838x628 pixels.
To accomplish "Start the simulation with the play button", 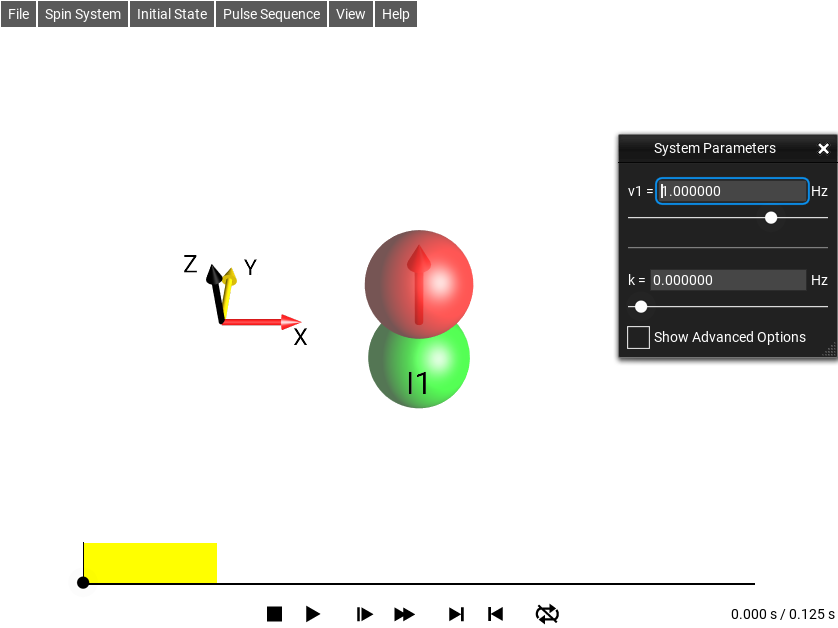I will (x=313, y=614).
